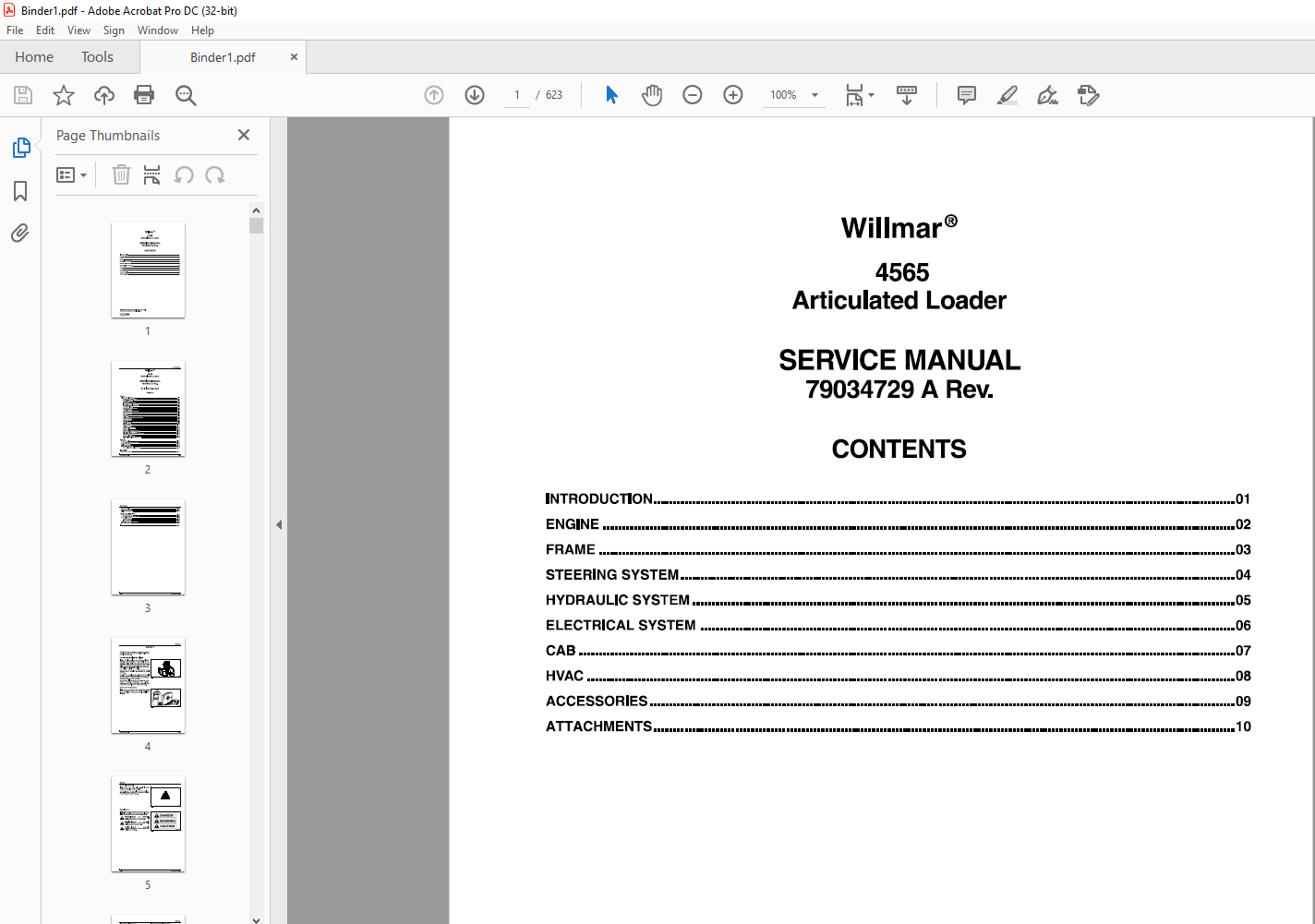The width and height of the screenshot is (1315, 924).
Task: Click ELECTRICAL SYSTEM contents entry
Action: pos(898,625)
